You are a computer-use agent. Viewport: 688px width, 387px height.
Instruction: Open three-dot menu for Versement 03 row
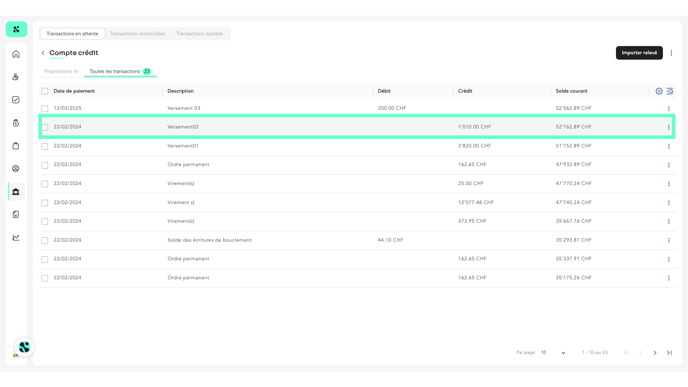click(669, 108)
